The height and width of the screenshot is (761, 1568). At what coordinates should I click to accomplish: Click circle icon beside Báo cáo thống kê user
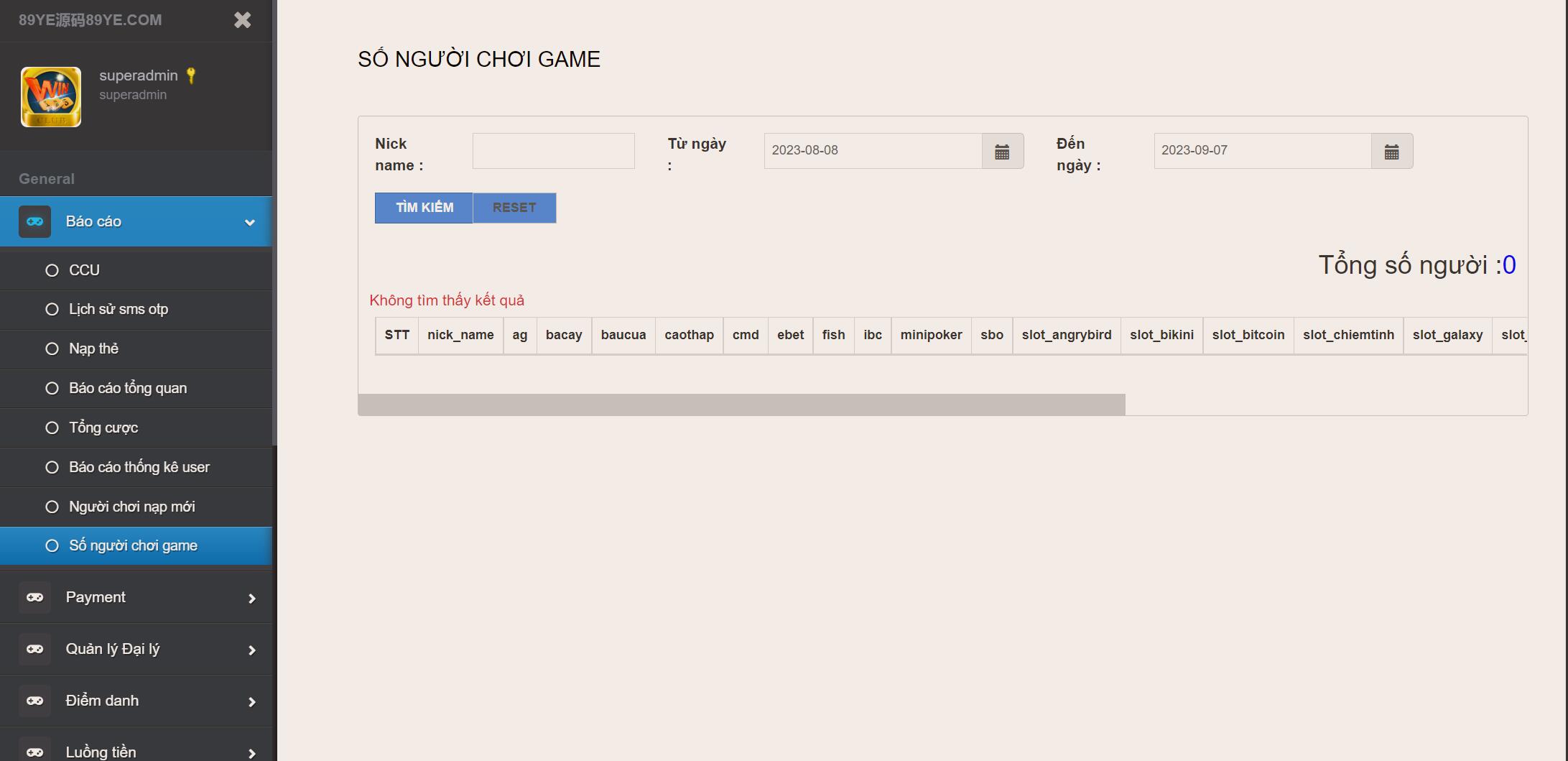pos(52,467)
